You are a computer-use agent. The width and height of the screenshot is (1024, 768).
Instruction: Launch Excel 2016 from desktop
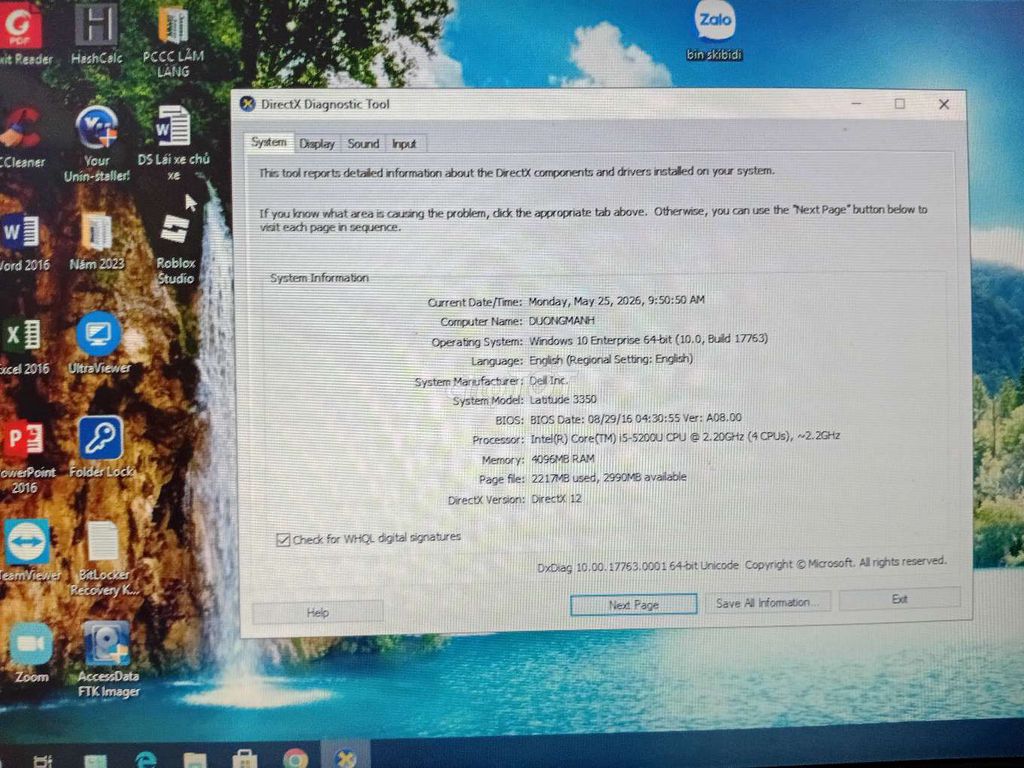[24, 346]
